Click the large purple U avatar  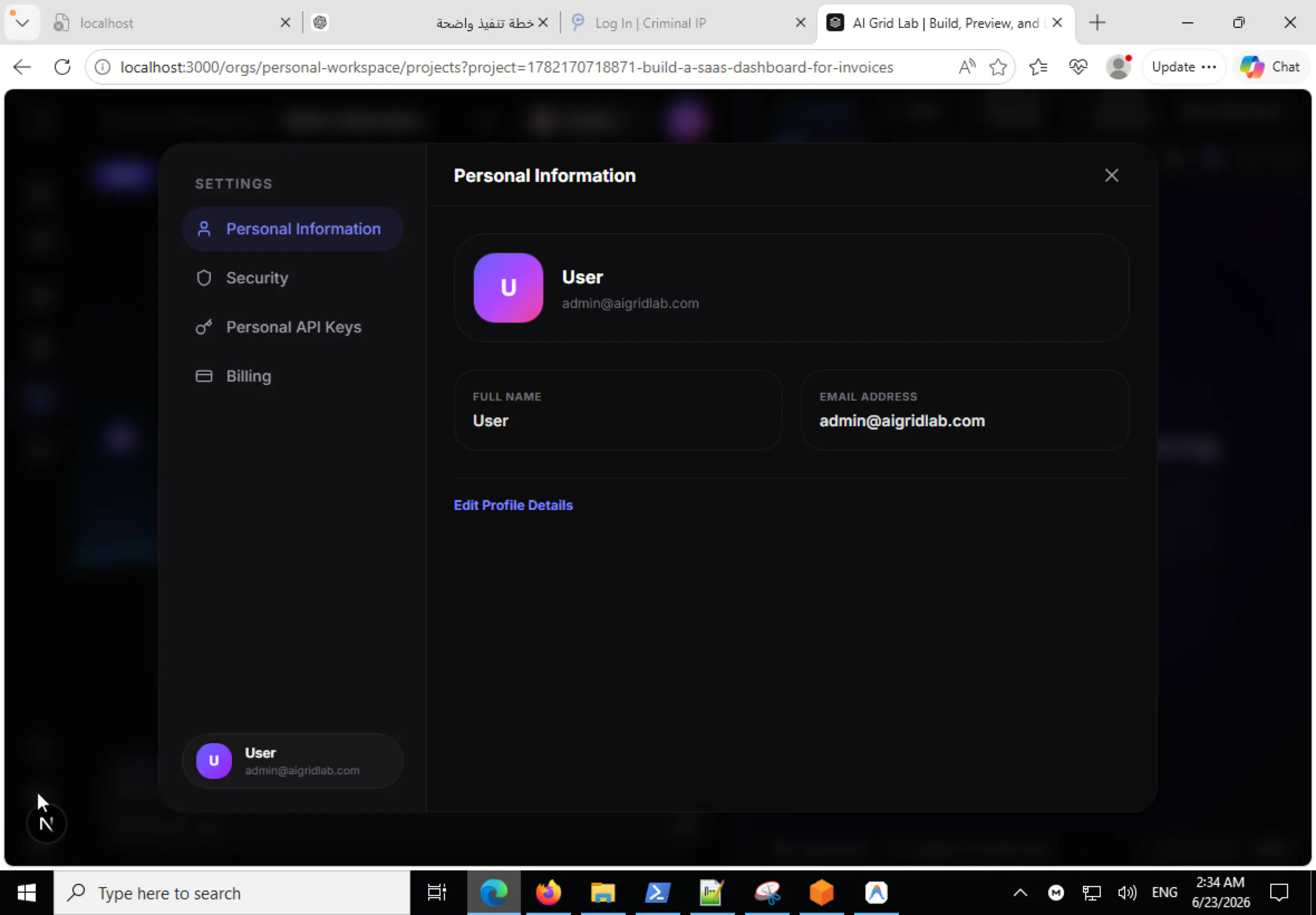click(x=508, y=288)
